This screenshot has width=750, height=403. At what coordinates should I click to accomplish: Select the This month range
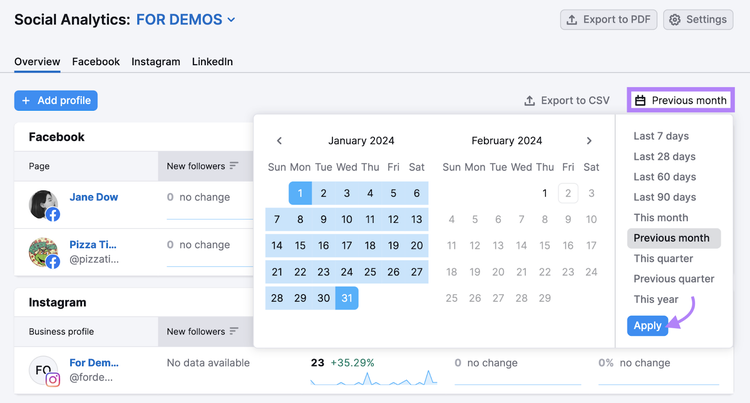pyautogui.click(x=661, y=218)
